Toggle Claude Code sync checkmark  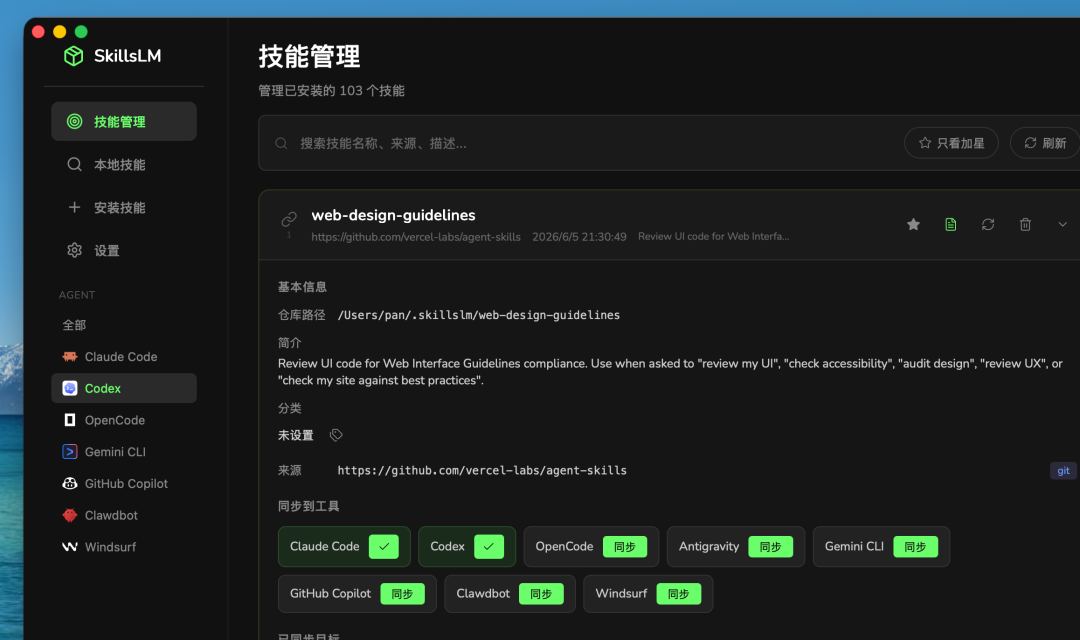(384, 546)
